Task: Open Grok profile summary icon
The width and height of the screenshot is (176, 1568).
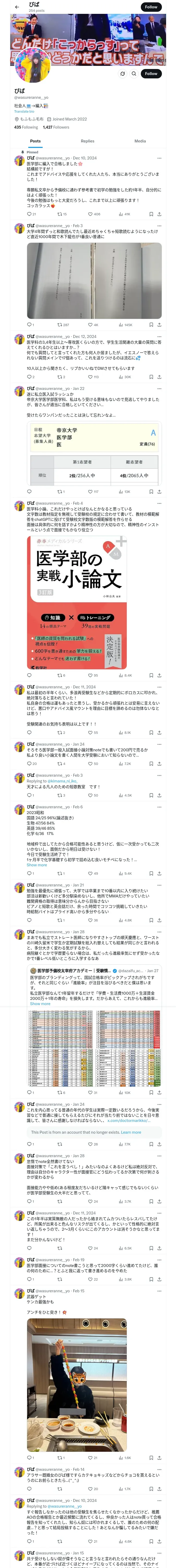Action: pos(123,74)
